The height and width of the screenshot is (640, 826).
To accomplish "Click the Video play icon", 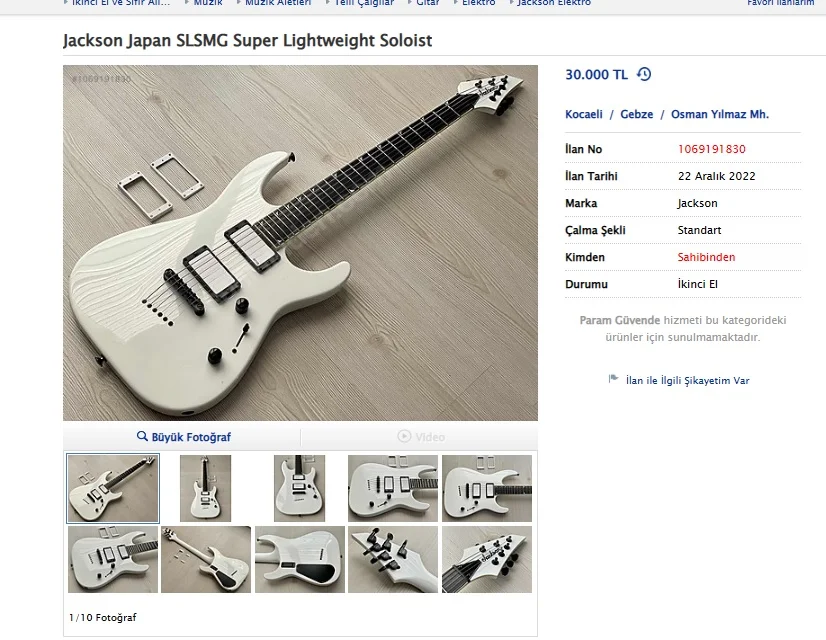I will pos(404,437).
